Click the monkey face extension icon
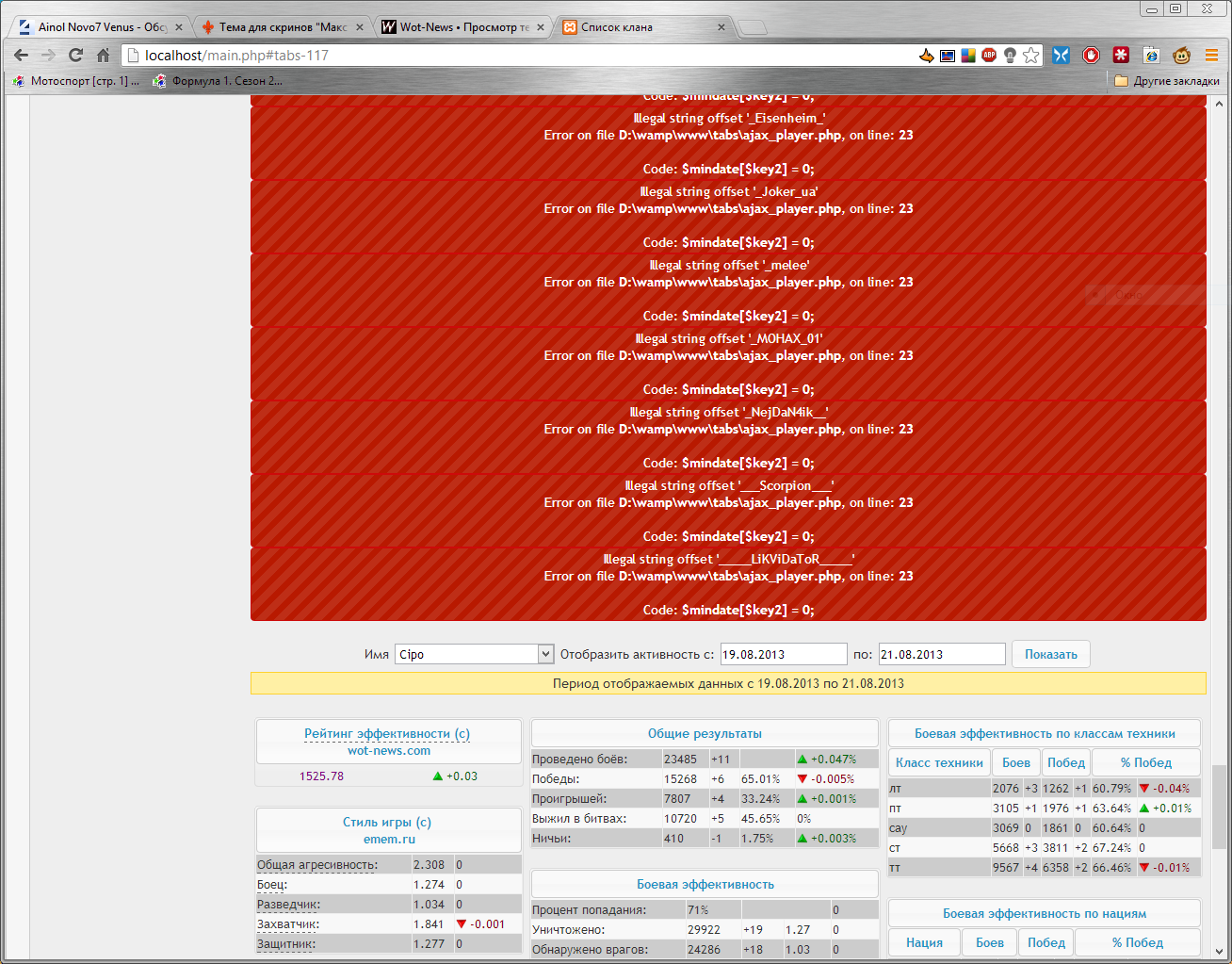The height and width of the screenshot is (964, 1232). point(1181,56)
